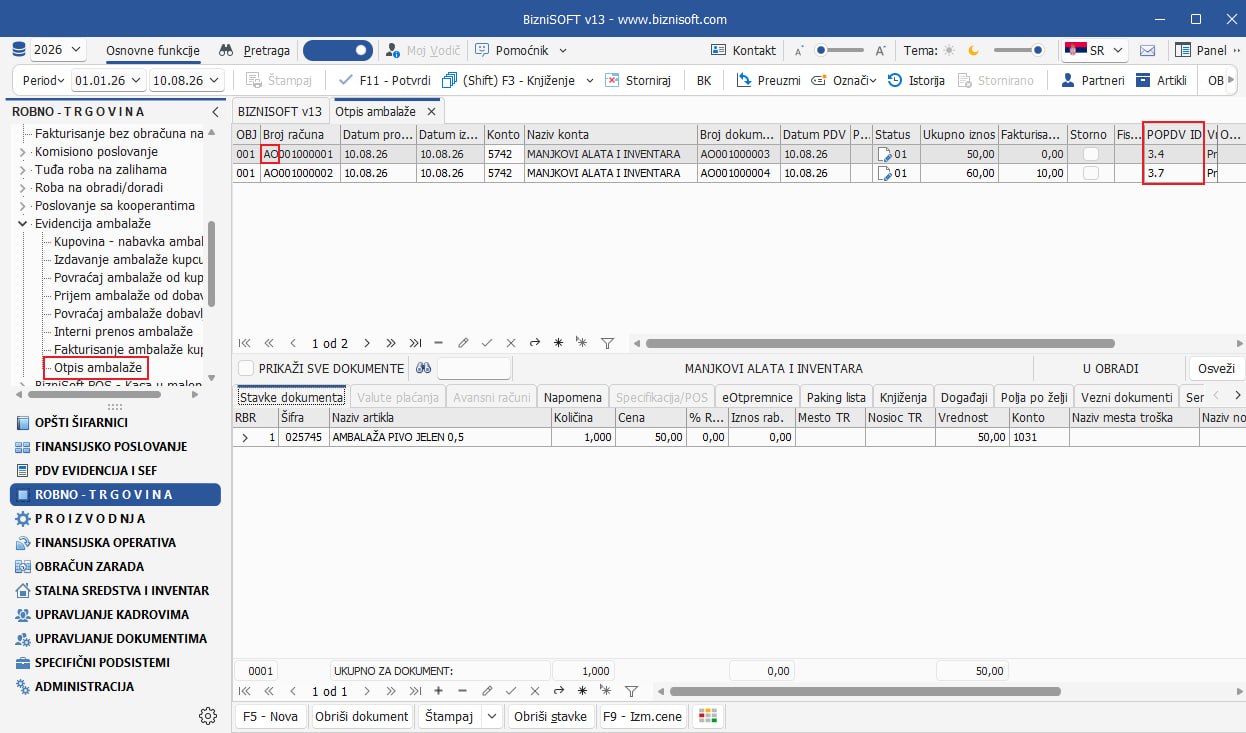The image size is (1246, 733).
Task: Toggle the blue switch next to Pretraga
Action: [338, 50]
